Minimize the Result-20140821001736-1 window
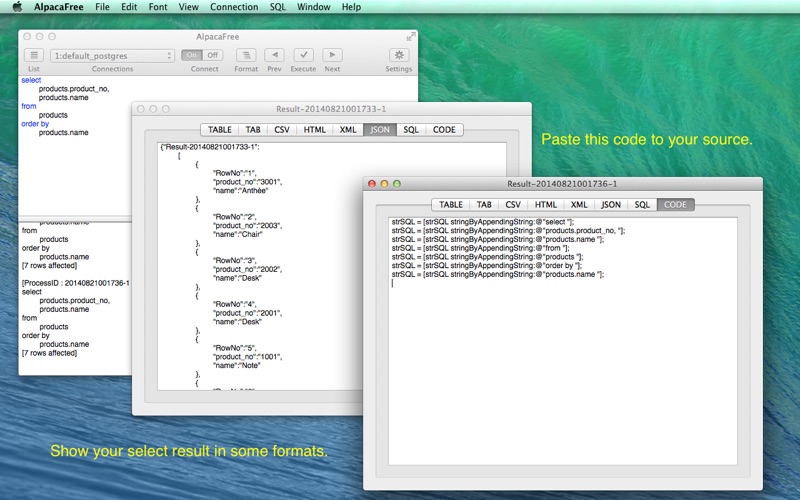 (384, 184)
